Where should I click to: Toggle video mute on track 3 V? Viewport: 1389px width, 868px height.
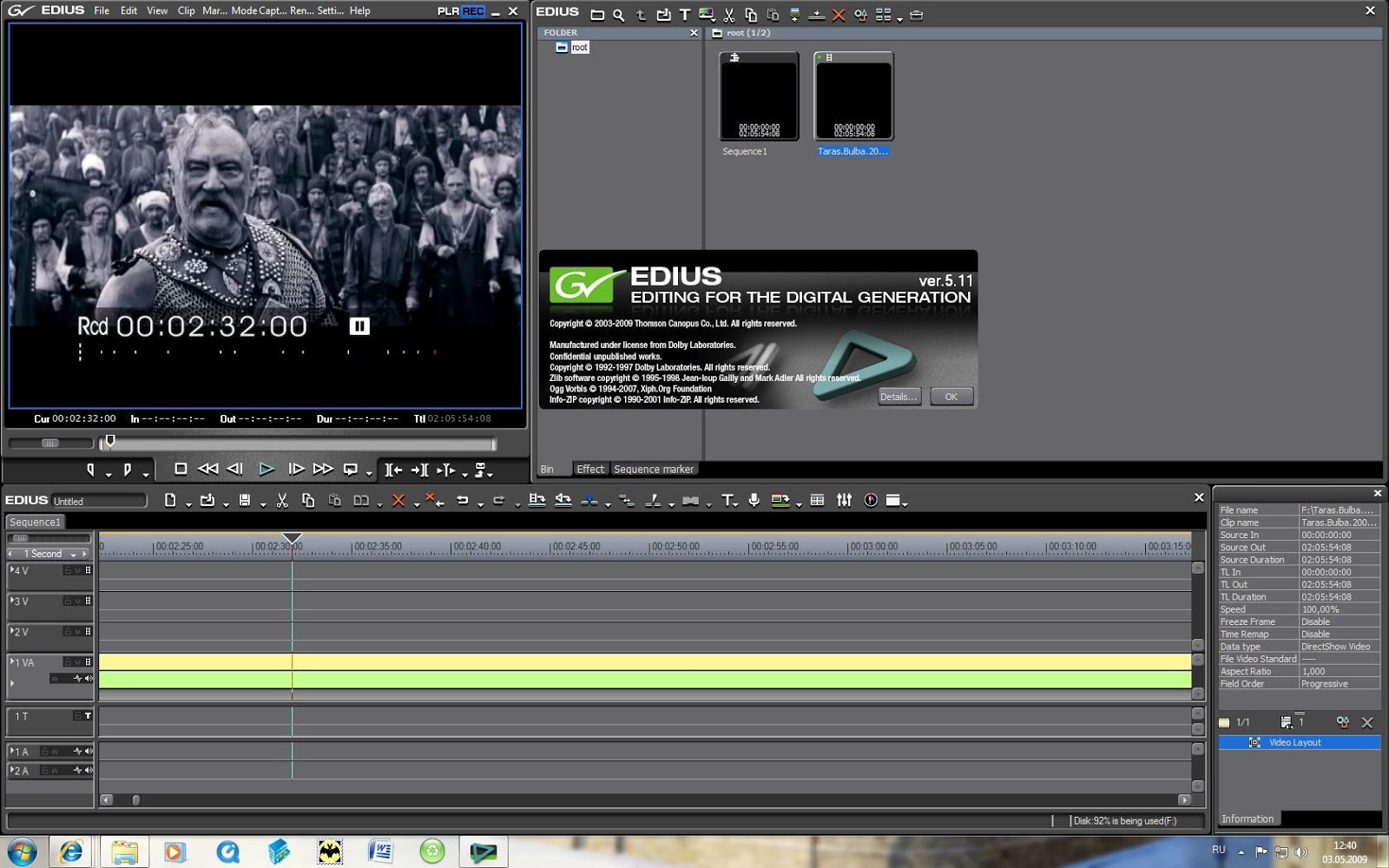tap(88, 601)
